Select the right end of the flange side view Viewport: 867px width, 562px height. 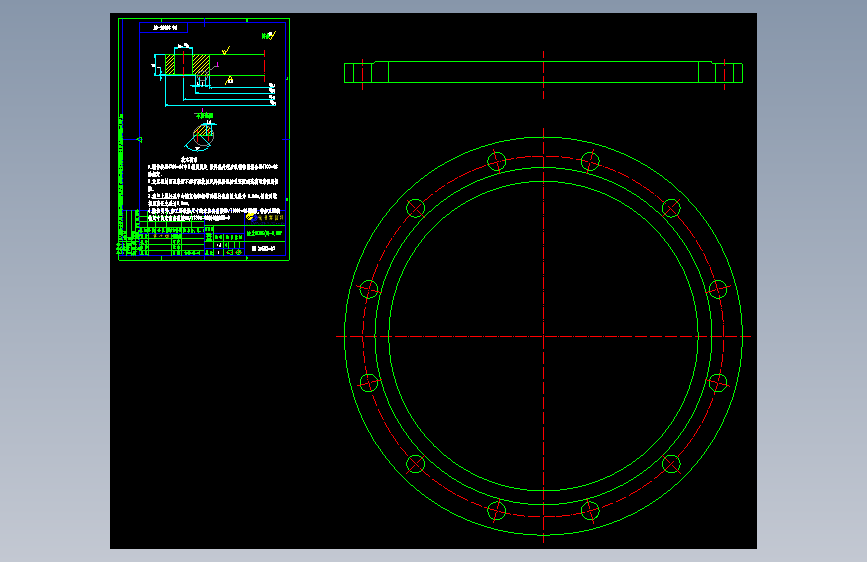coord(729,73)
